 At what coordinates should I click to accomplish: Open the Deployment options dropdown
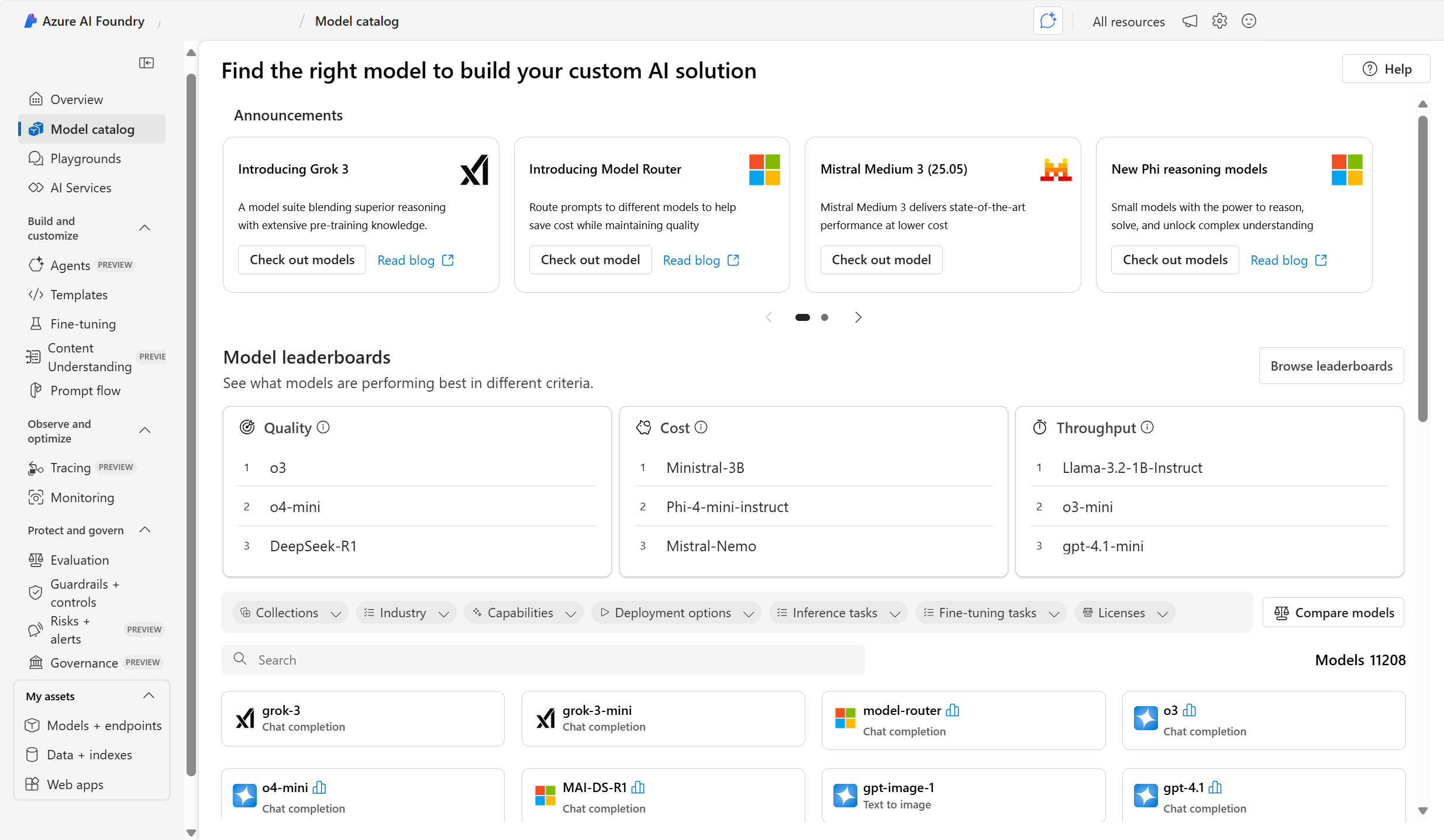point(676,613)
